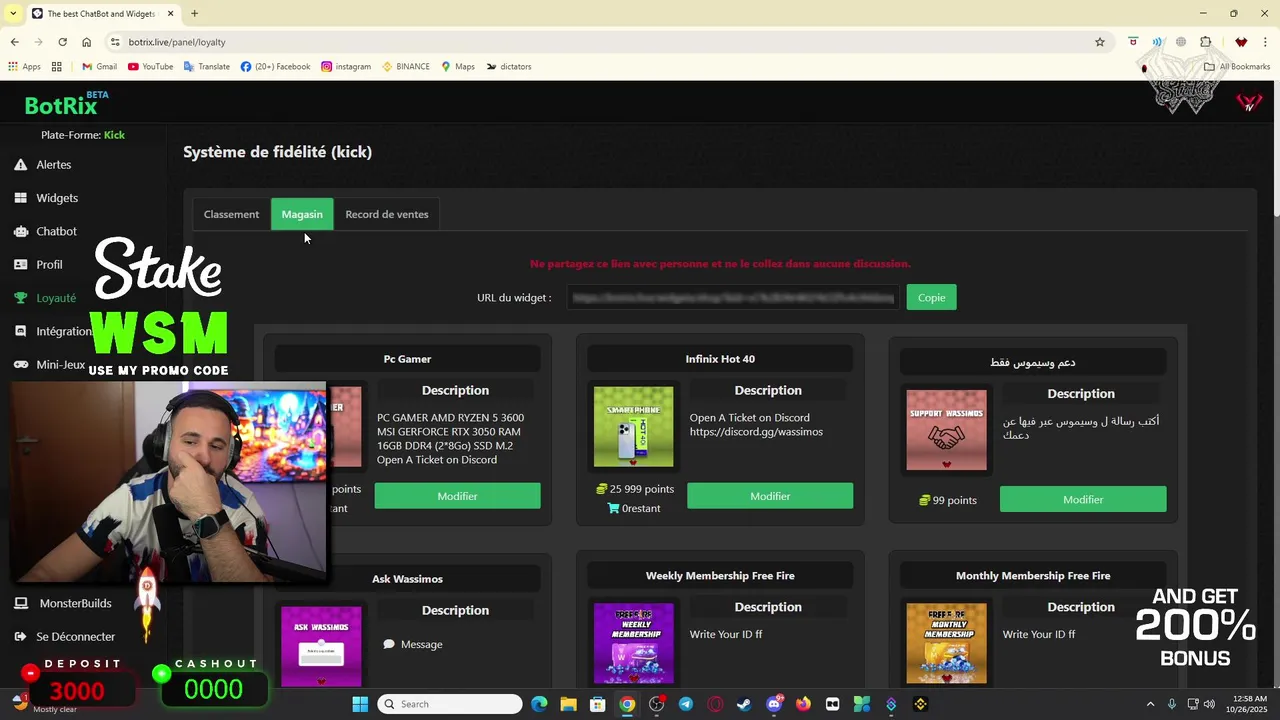Image resolution: width=1280 pixels, height=720 pixels.
Task: Click the Ask Wassimos card title
Action: click(407, 579)
